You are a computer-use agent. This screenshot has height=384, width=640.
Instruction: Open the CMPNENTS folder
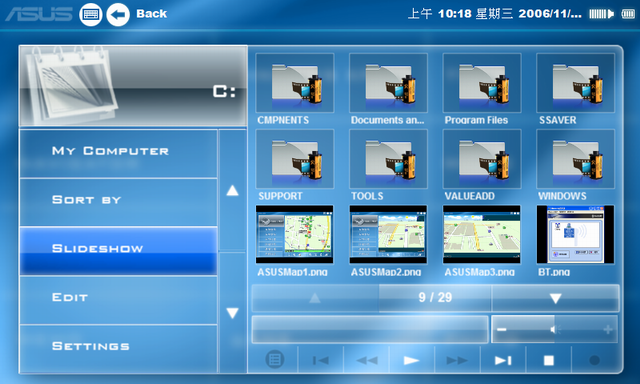pos(295,83)
